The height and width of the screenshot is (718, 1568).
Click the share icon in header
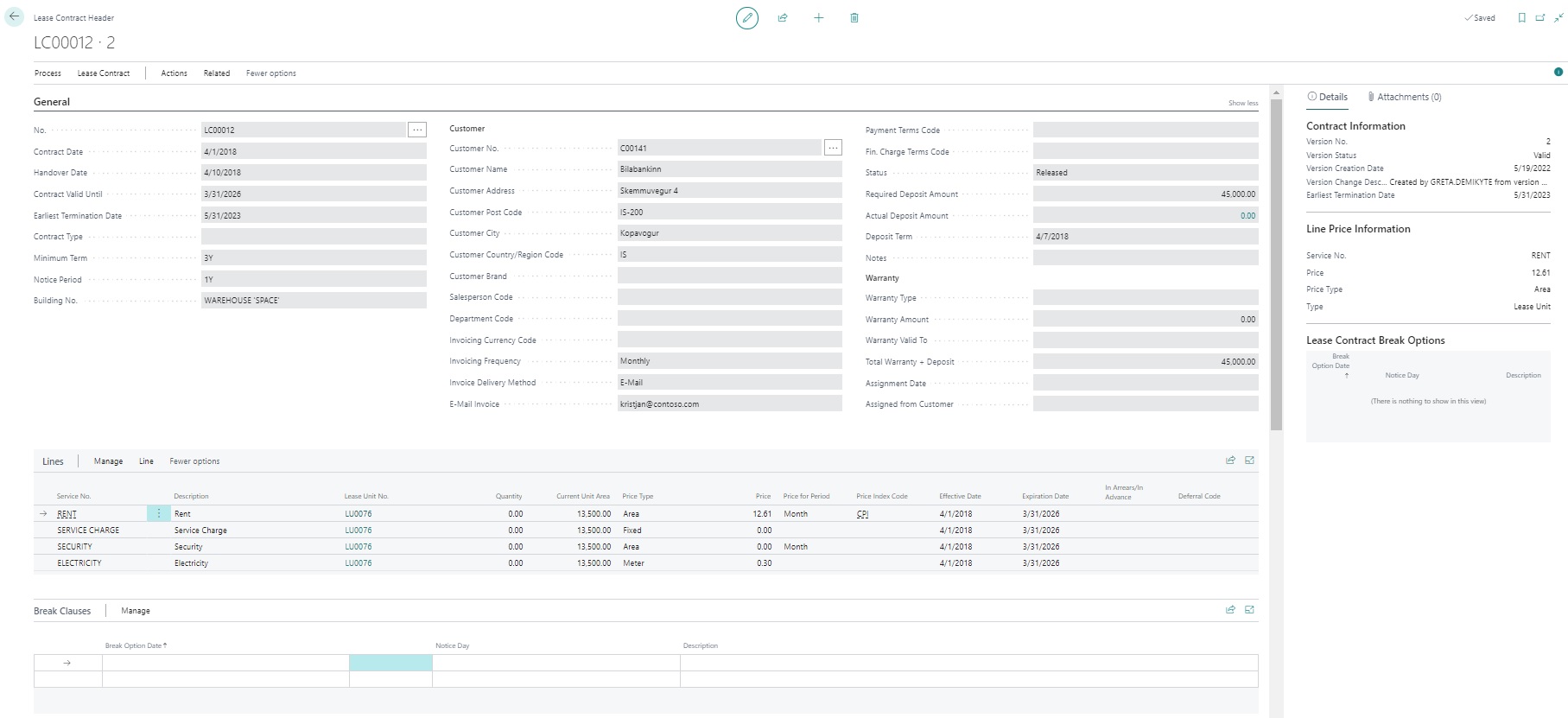pyautogui.click(x=783, y=17)
